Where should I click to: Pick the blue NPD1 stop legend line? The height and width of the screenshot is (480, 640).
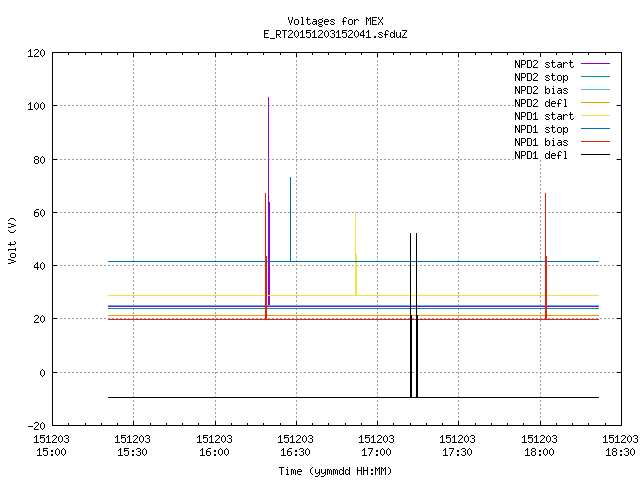[596, 129]
